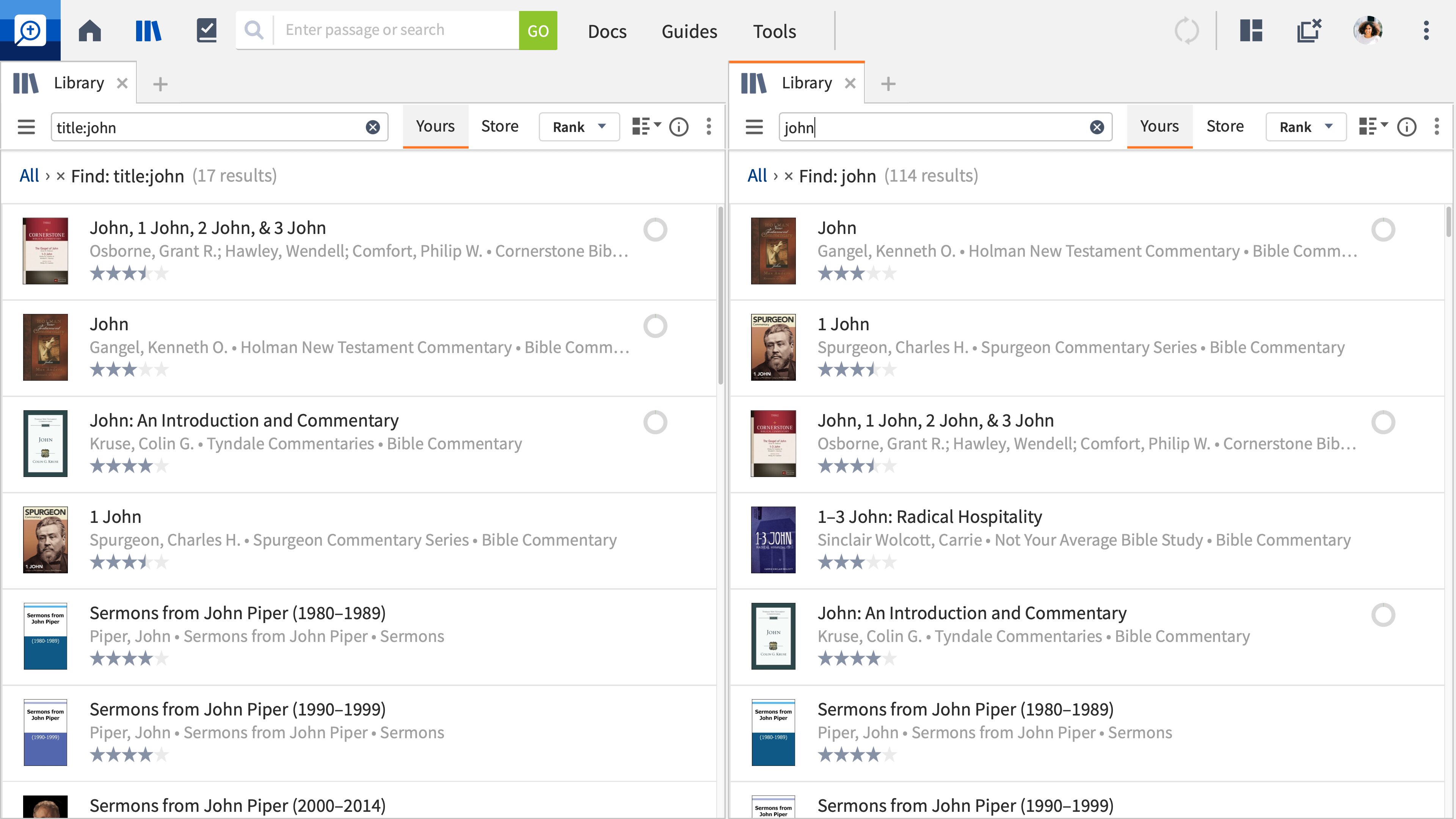Open left library panel kebab menu
The width and height of the screenshot is (1456, 819).
709,127
